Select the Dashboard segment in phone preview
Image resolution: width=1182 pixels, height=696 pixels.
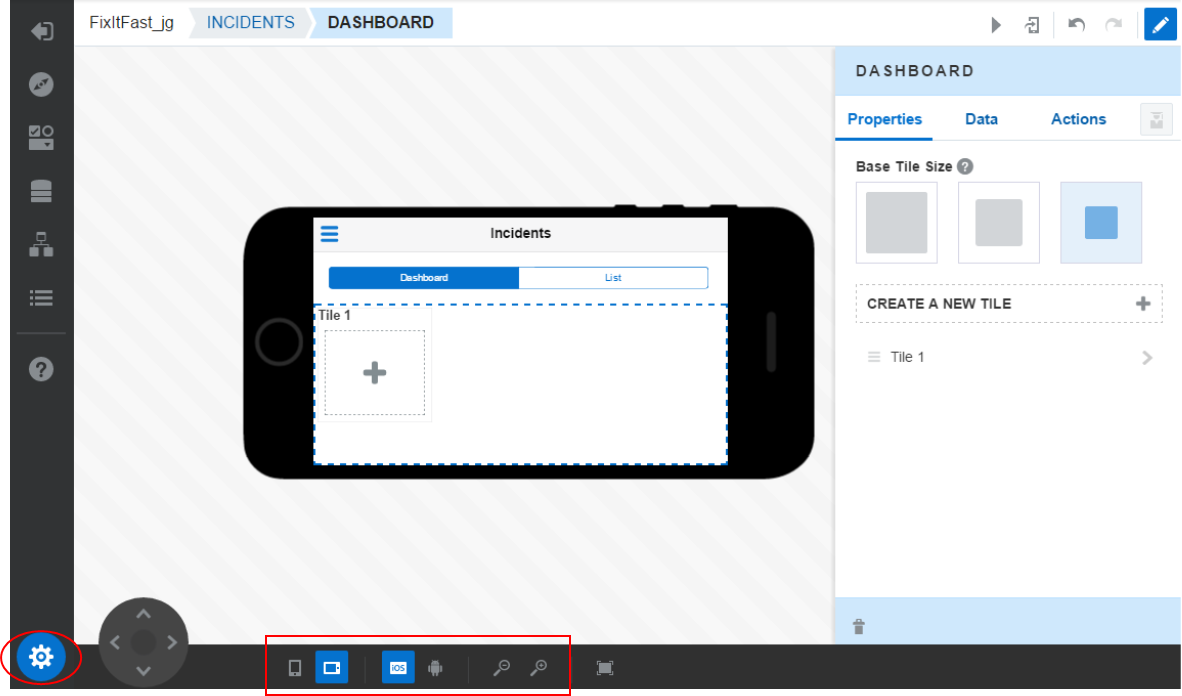tap(424, 277)
